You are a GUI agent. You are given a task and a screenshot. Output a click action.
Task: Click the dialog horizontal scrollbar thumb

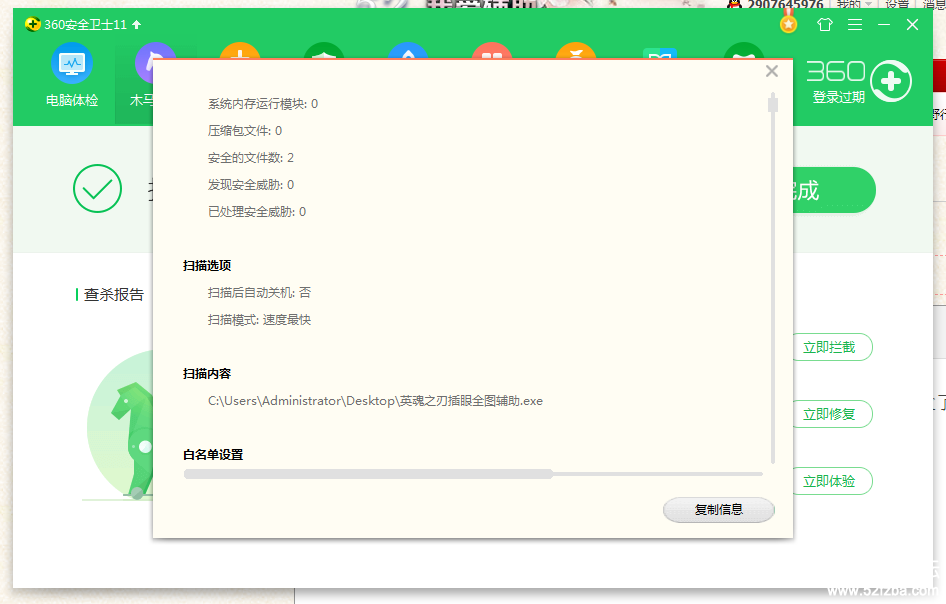pos(368,474)
